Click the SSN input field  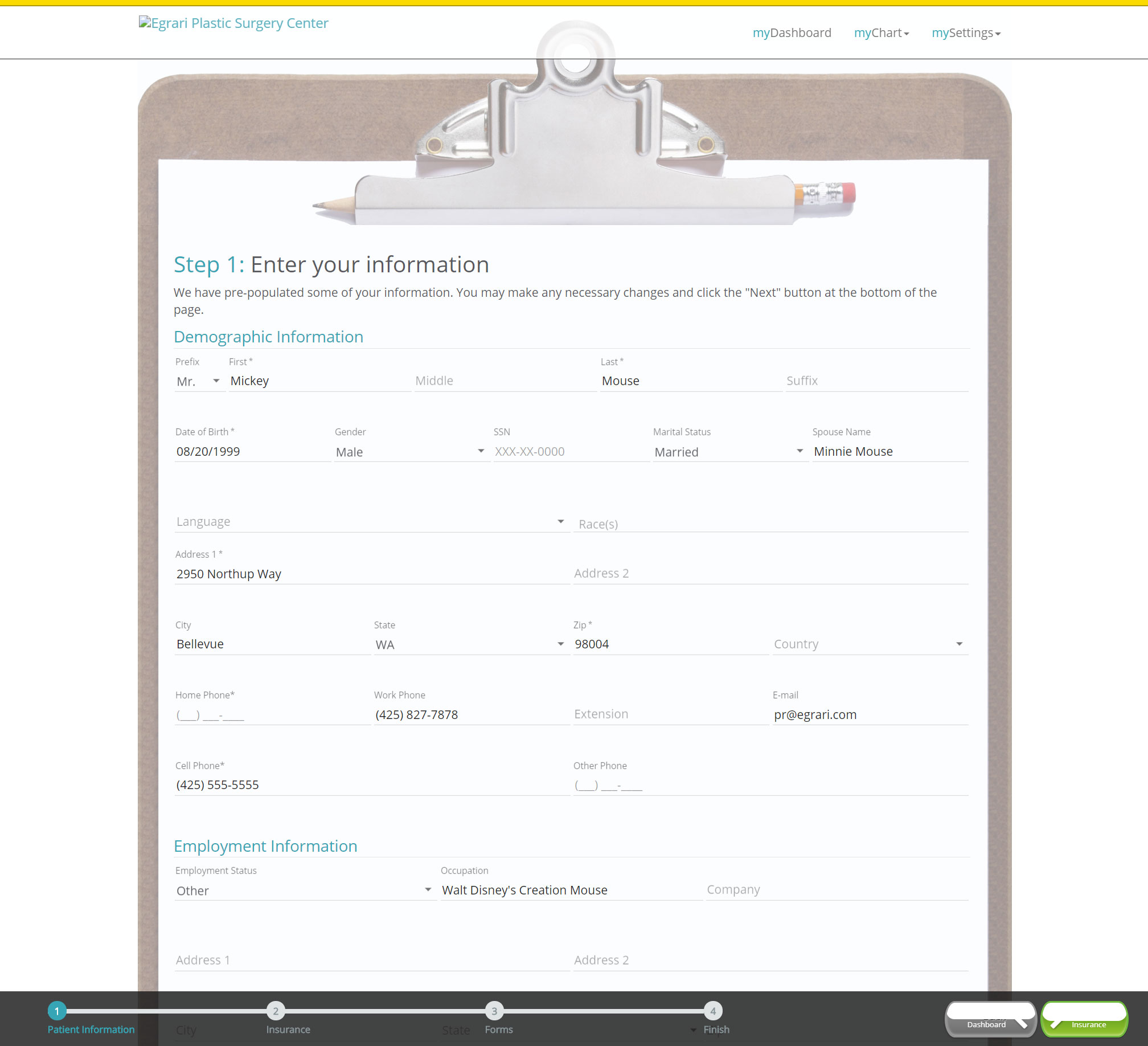pyautogui.click(x=571, y=452)
